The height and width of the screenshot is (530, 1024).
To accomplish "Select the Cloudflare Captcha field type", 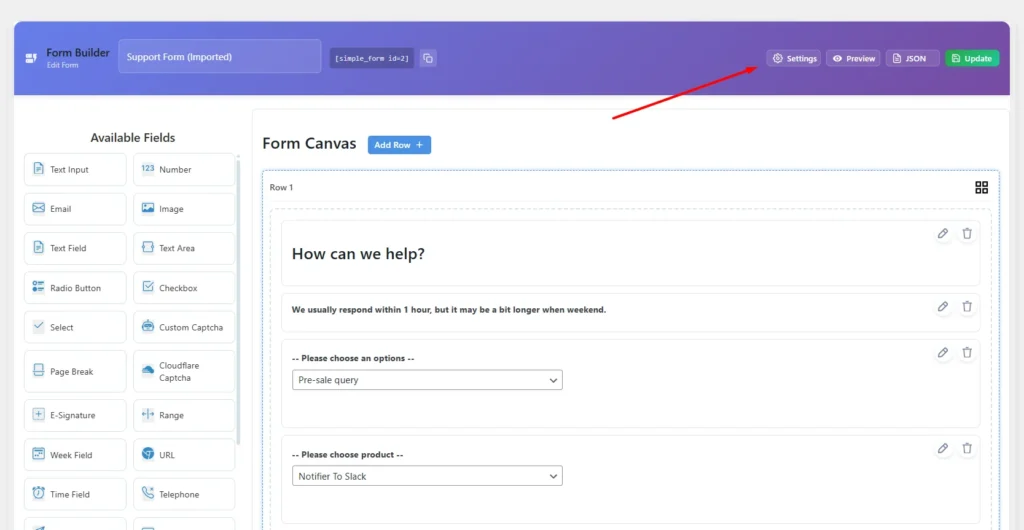I will click(184, 371).
